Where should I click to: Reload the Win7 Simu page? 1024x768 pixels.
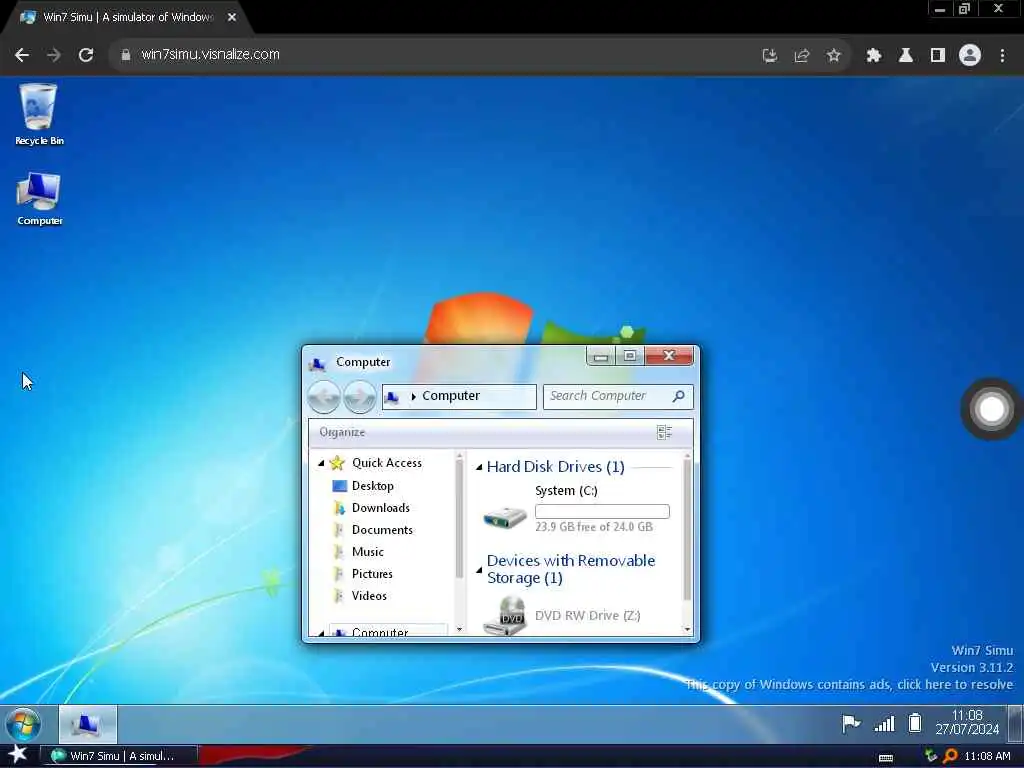click(86, 55)
